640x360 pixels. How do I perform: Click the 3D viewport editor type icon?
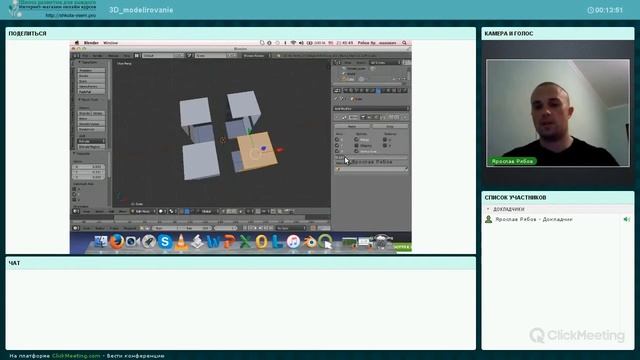(x=76, y=211)
